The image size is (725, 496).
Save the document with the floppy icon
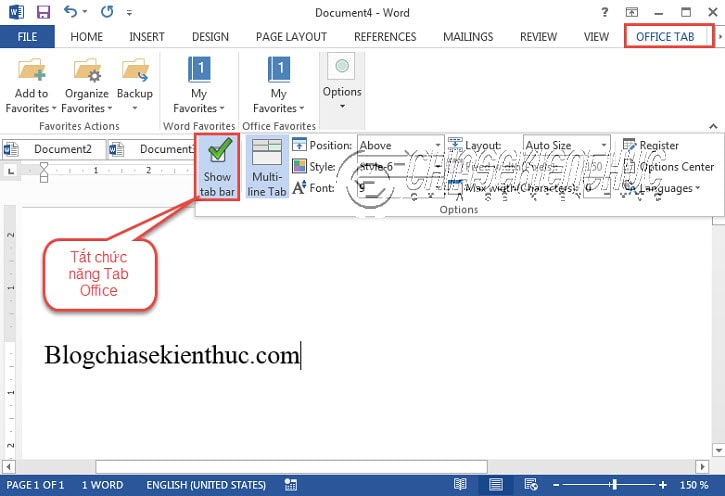43,12
